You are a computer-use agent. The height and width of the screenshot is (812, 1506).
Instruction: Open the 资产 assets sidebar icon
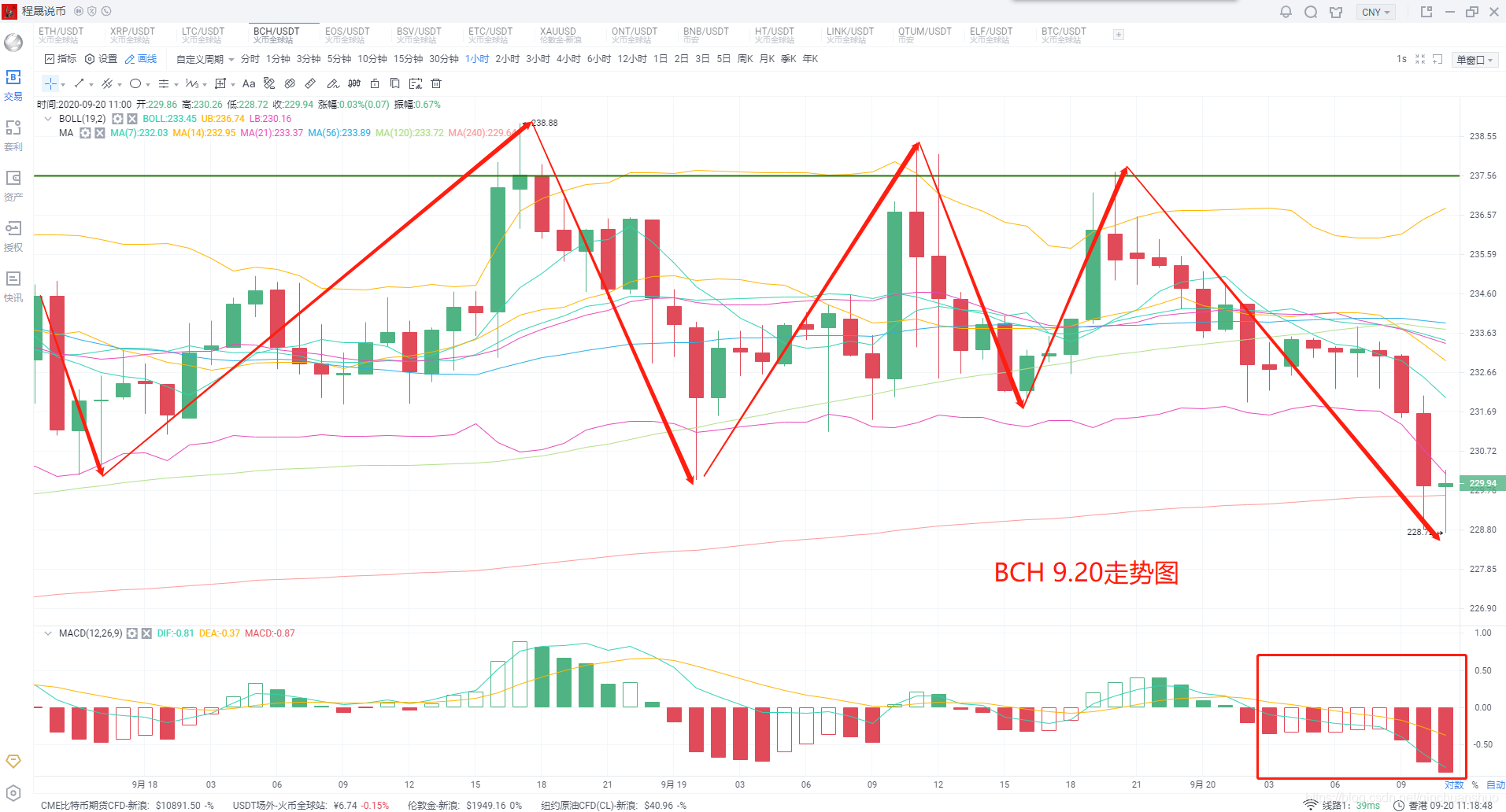coord(13,186)
